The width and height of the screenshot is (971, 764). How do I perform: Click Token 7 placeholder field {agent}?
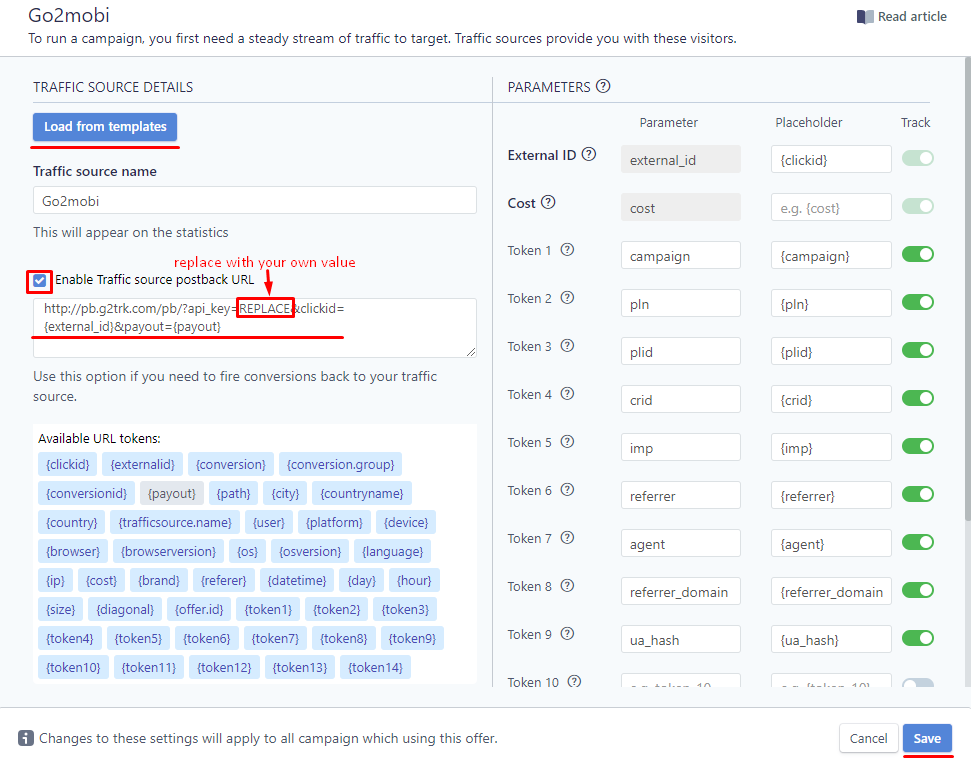pos(831,544)
